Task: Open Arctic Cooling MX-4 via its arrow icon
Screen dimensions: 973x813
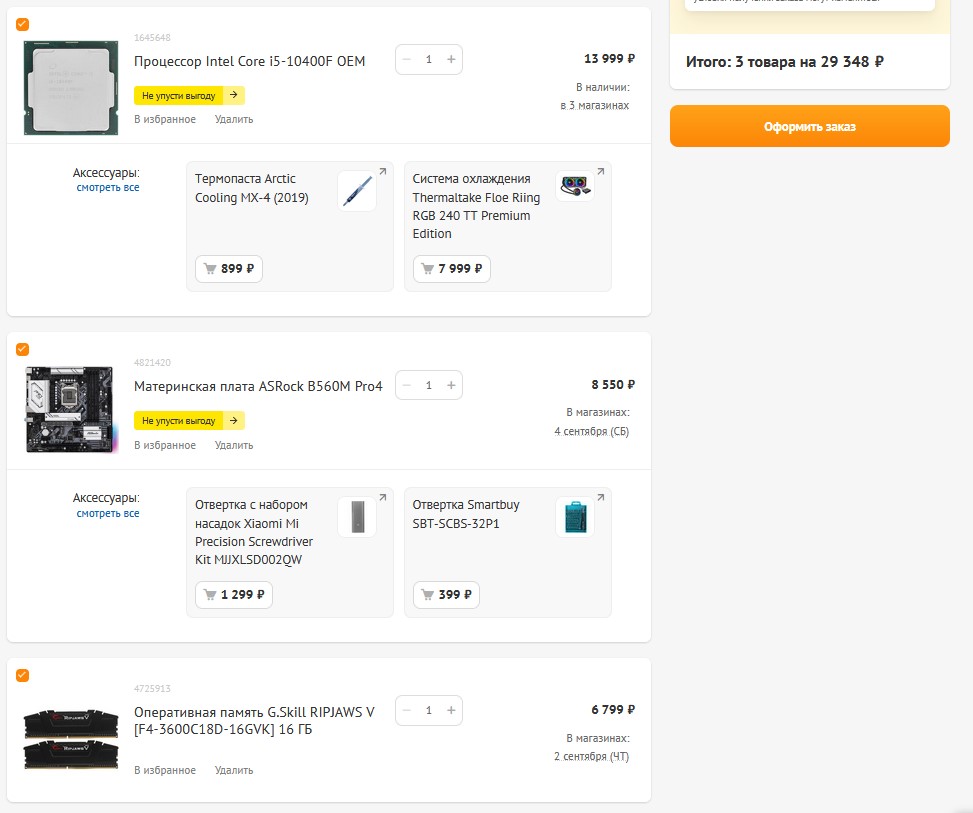Action: point(382,172)
